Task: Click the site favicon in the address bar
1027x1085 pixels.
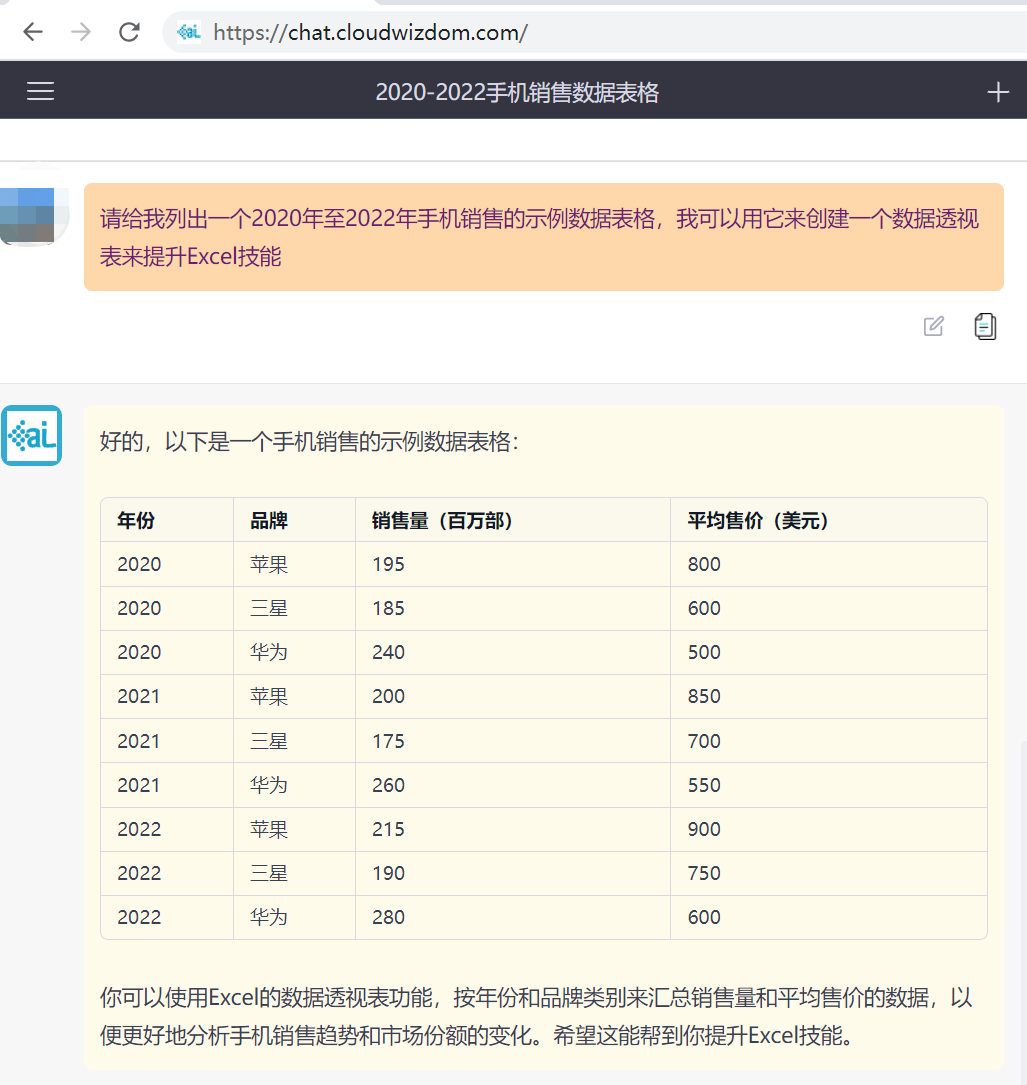Action: 188,32
